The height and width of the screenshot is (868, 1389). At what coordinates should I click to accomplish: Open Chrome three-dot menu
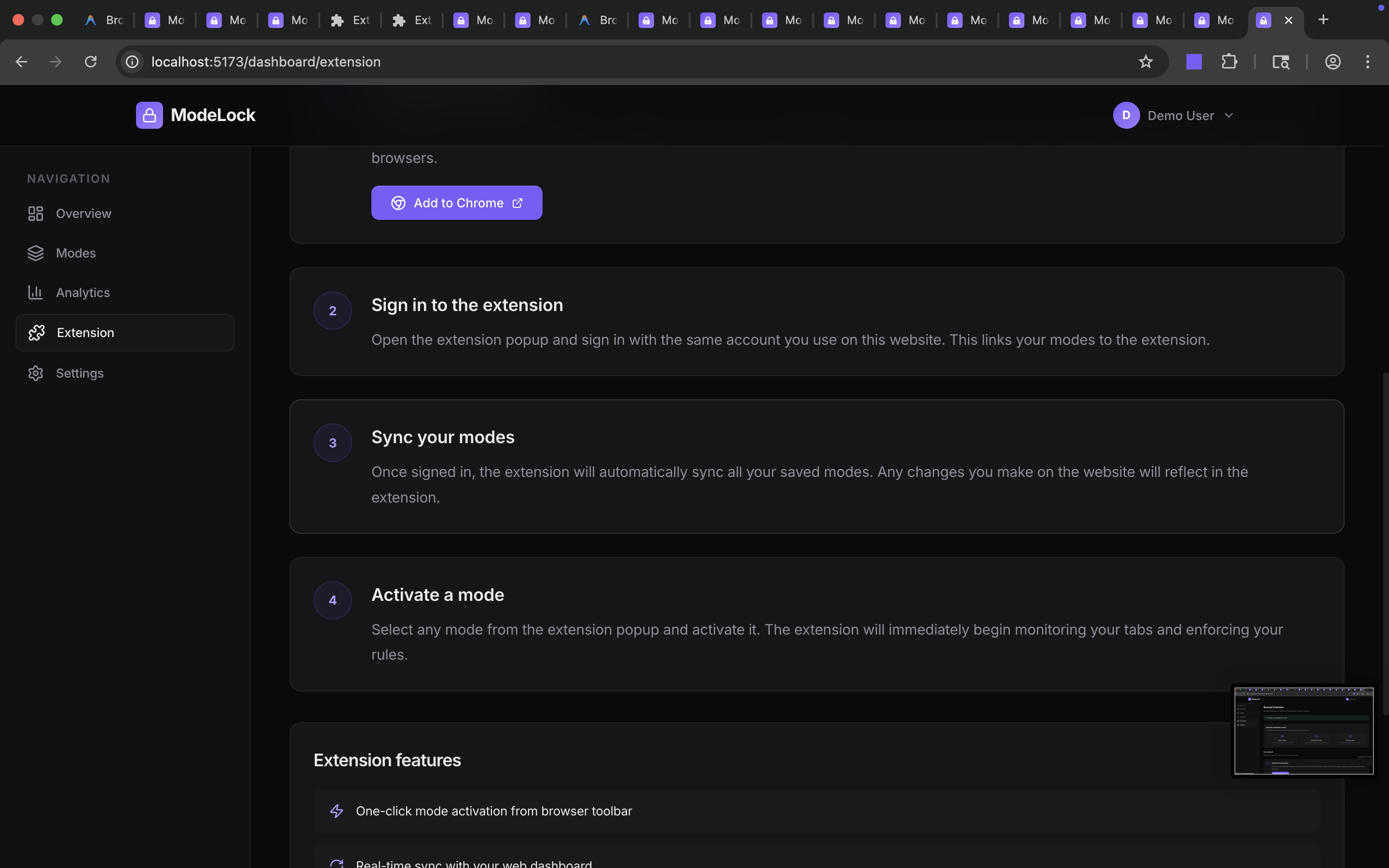[1367, 61]
